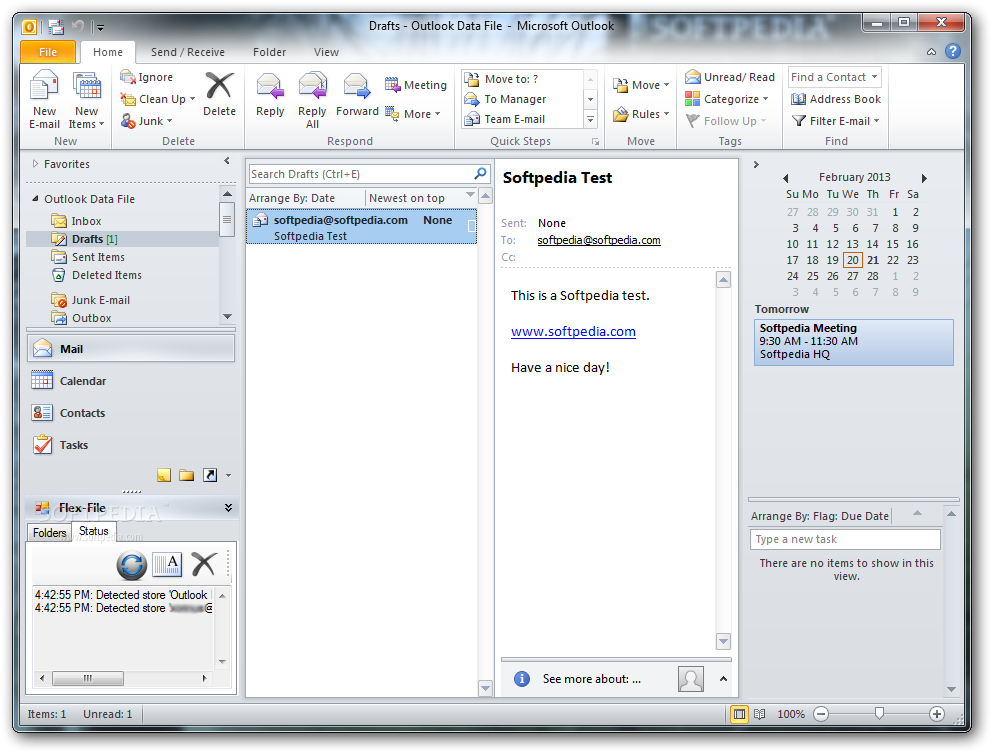Viewport: 992px width, 753px height.
Task: Switch to Normal view in status bar
Action: 738,714
